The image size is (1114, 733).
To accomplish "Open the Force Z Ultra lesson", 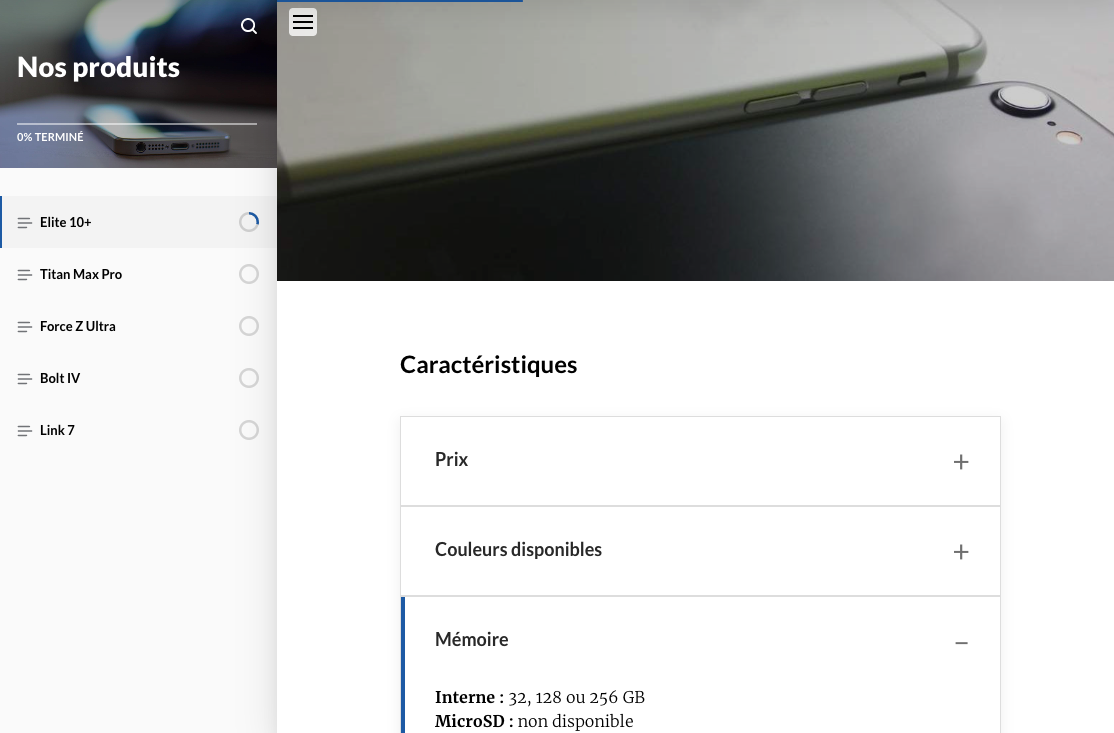I will click(78, 326).
